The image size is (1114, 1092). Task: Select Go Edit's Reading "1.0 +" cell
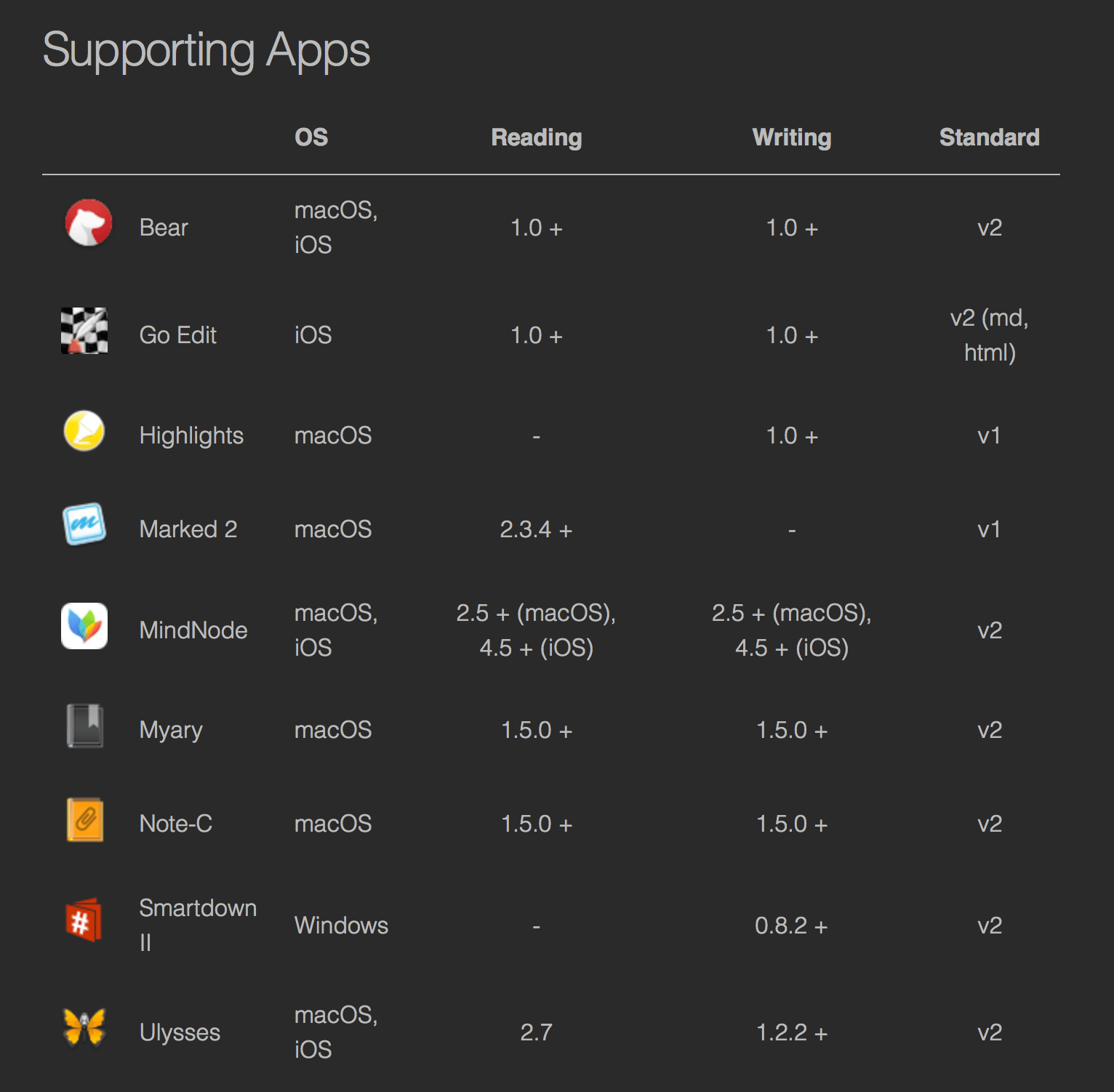pyautogui.click(x=537, y=336)
